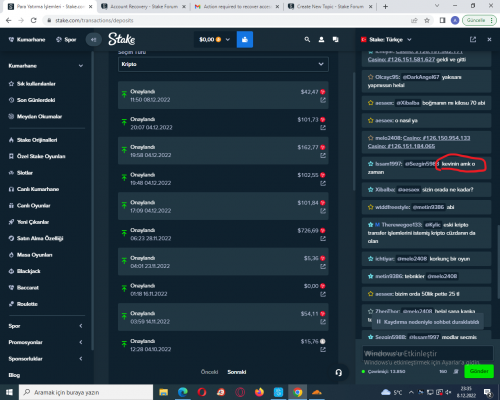500x400 pixels.
Task: Open Firefox from the taskbar
Action: [259, 392]
